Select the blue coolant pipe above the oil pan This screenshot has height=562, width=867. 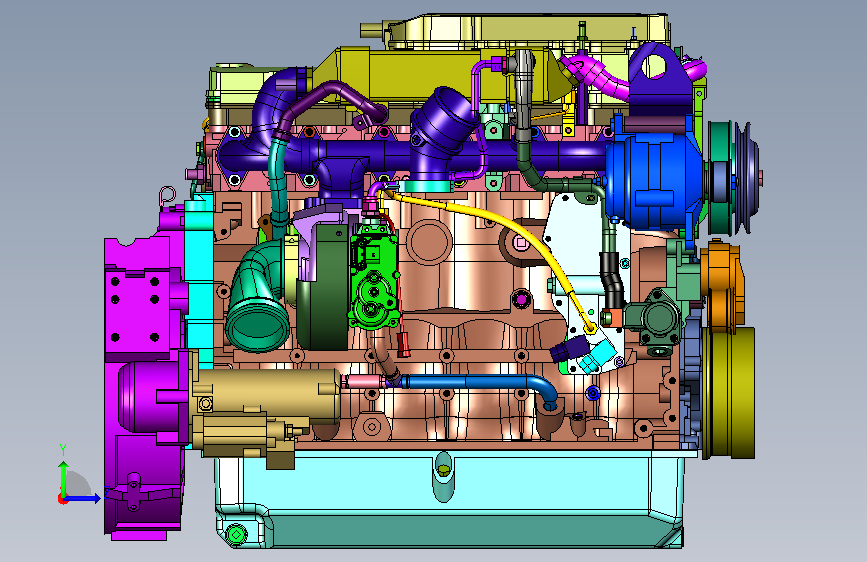pos(481,384)
